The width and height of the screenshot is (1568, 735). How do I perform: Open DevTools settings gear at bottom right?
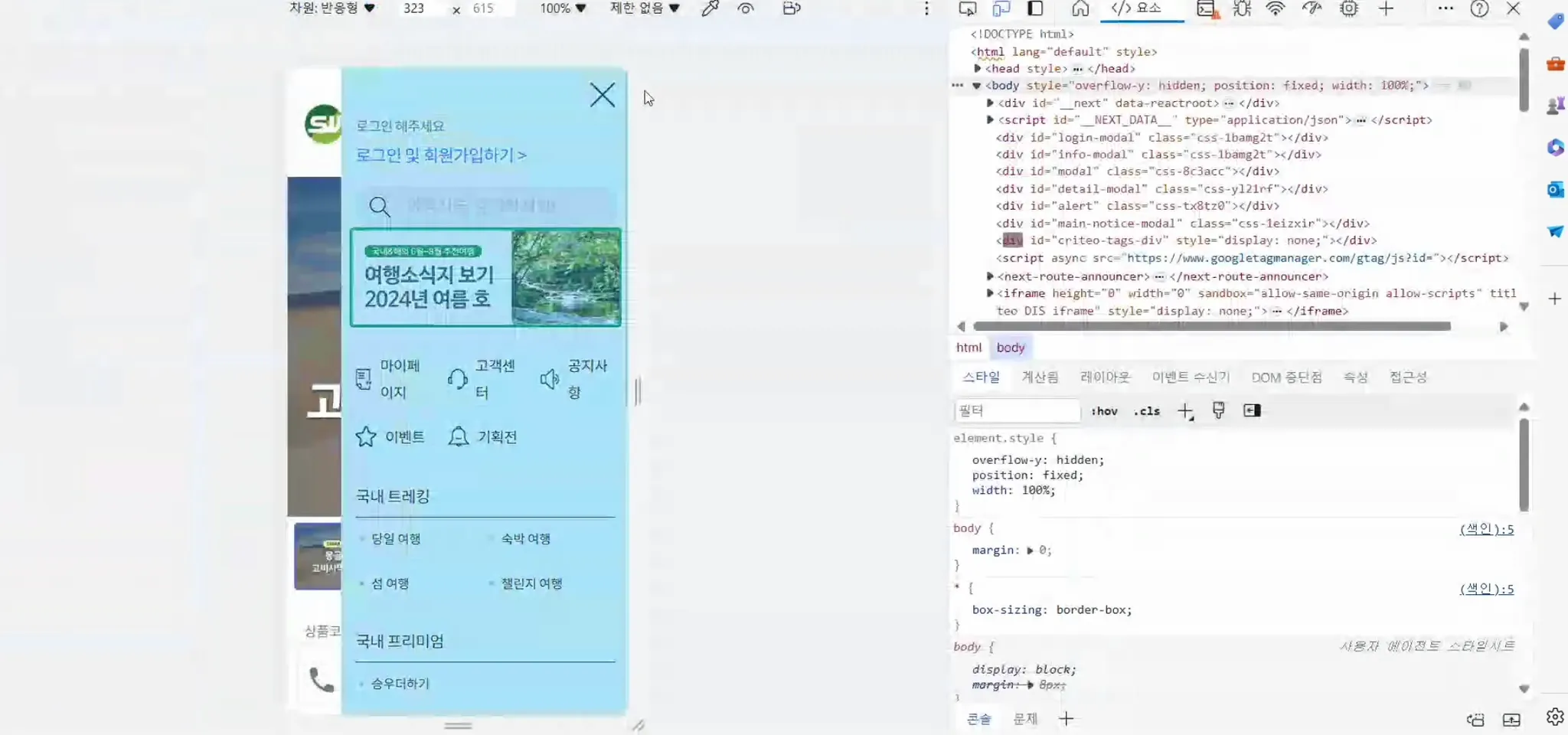coord(1555,717)
